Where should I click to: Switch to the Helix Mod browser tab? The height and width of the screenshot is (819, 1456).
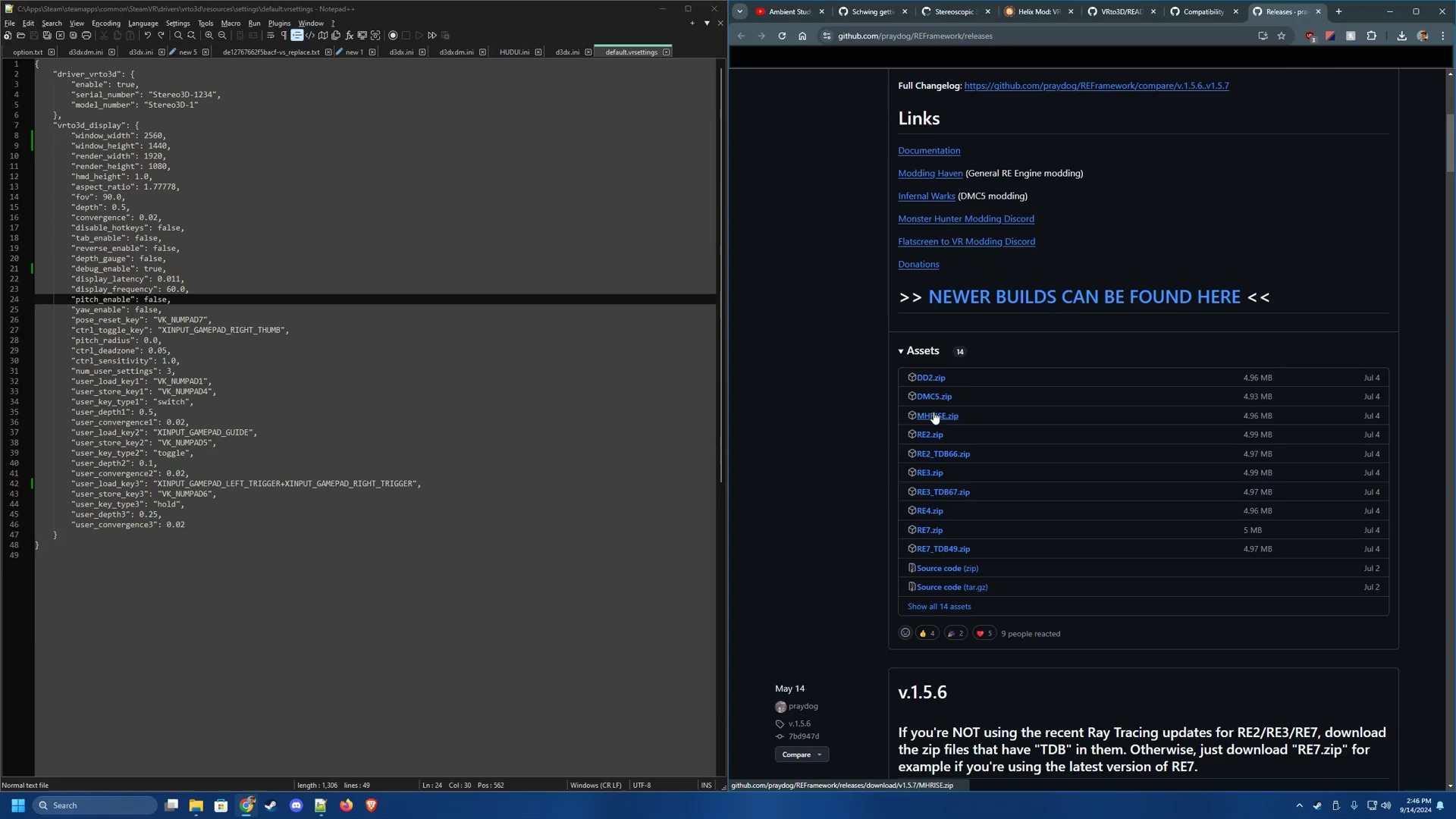tap(1039, 11)
